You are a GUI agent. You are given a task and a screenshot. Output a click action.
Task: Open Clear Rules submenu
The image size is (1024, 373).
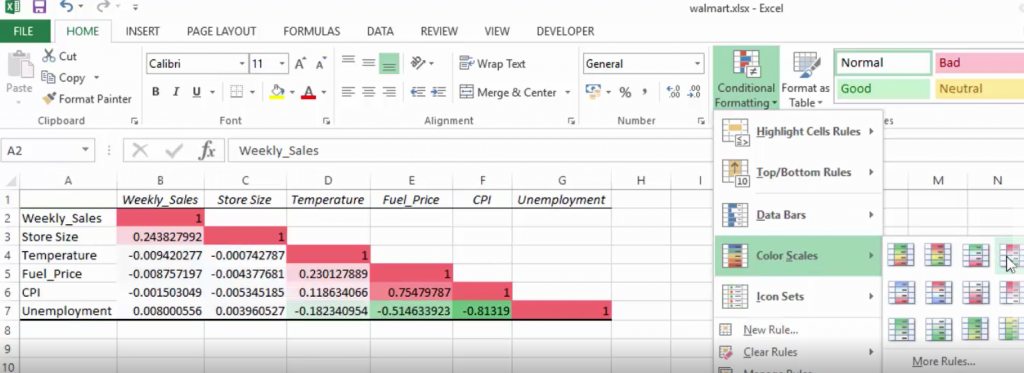[x=798, y=352]
